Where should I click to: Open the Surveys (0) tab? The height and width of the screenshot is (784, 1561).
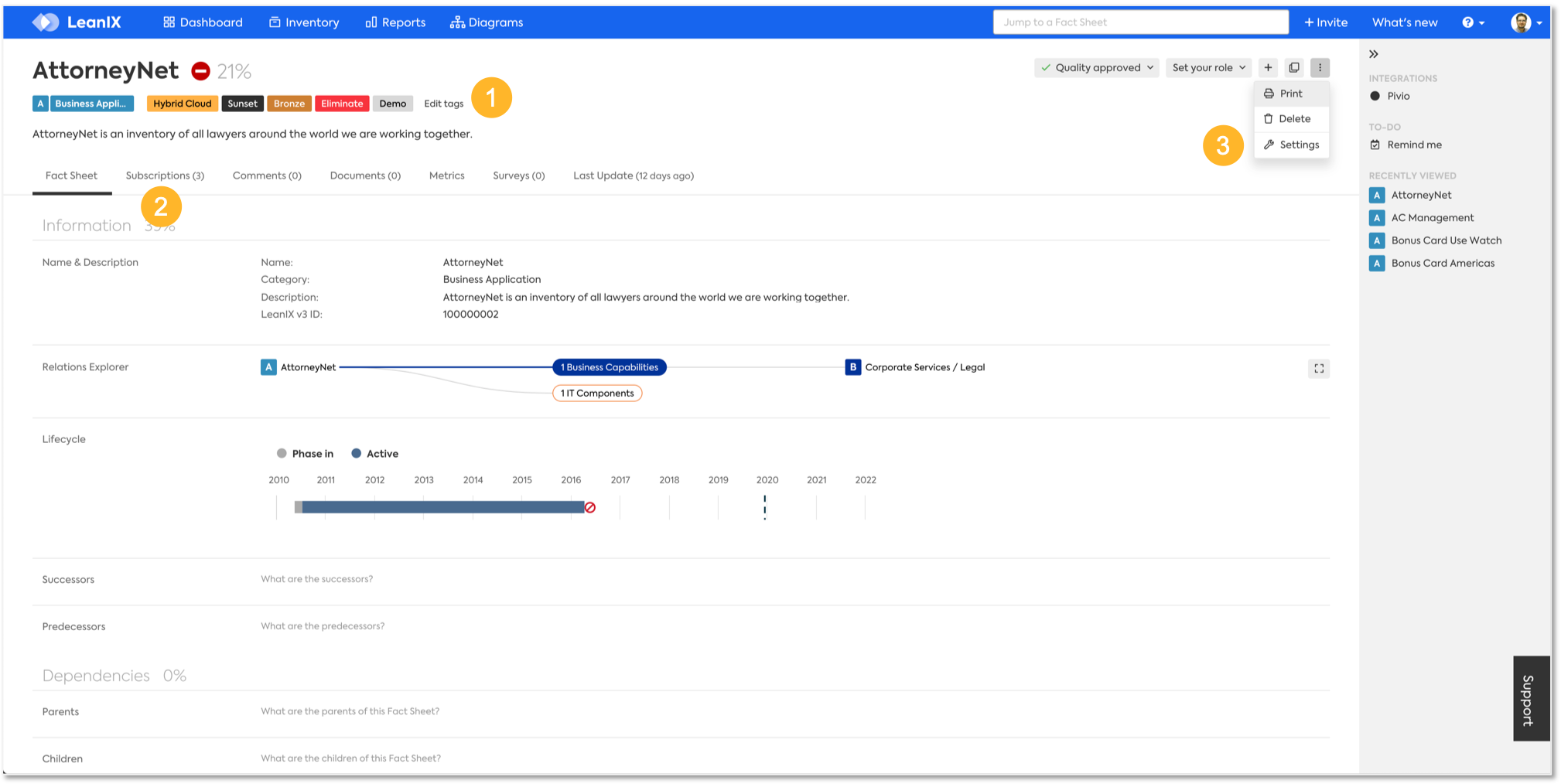[x=519, y=176]
